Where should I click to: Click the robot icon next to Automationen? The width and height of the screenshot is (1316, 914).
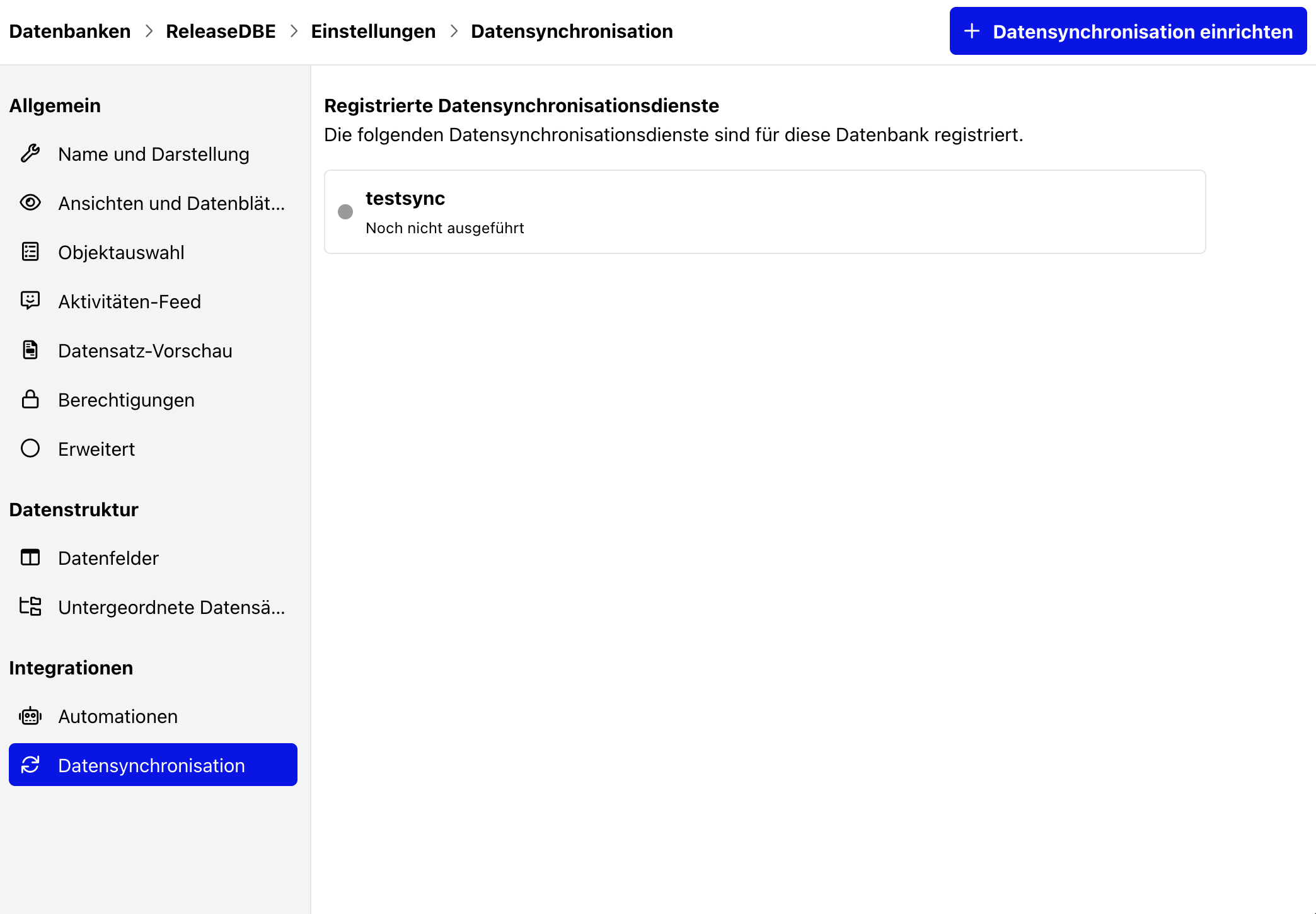pos(30,716)
